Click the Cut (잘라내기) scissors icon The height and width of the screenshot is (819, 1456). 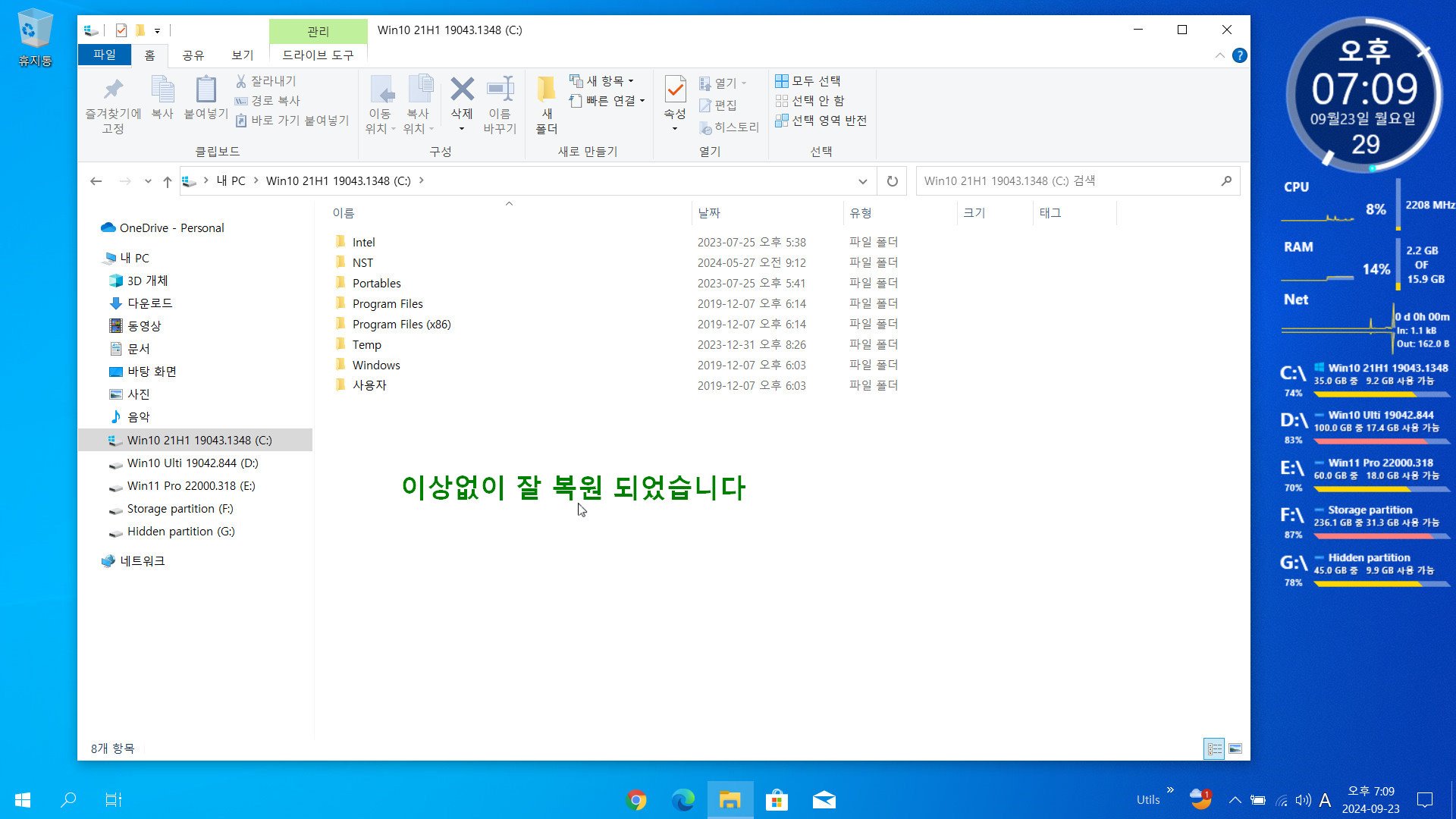pyautogui.click(x=241, y=80)
